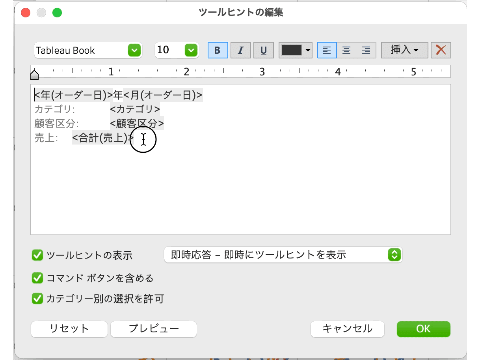Click the 売上: label text

[x=46, y=138]
